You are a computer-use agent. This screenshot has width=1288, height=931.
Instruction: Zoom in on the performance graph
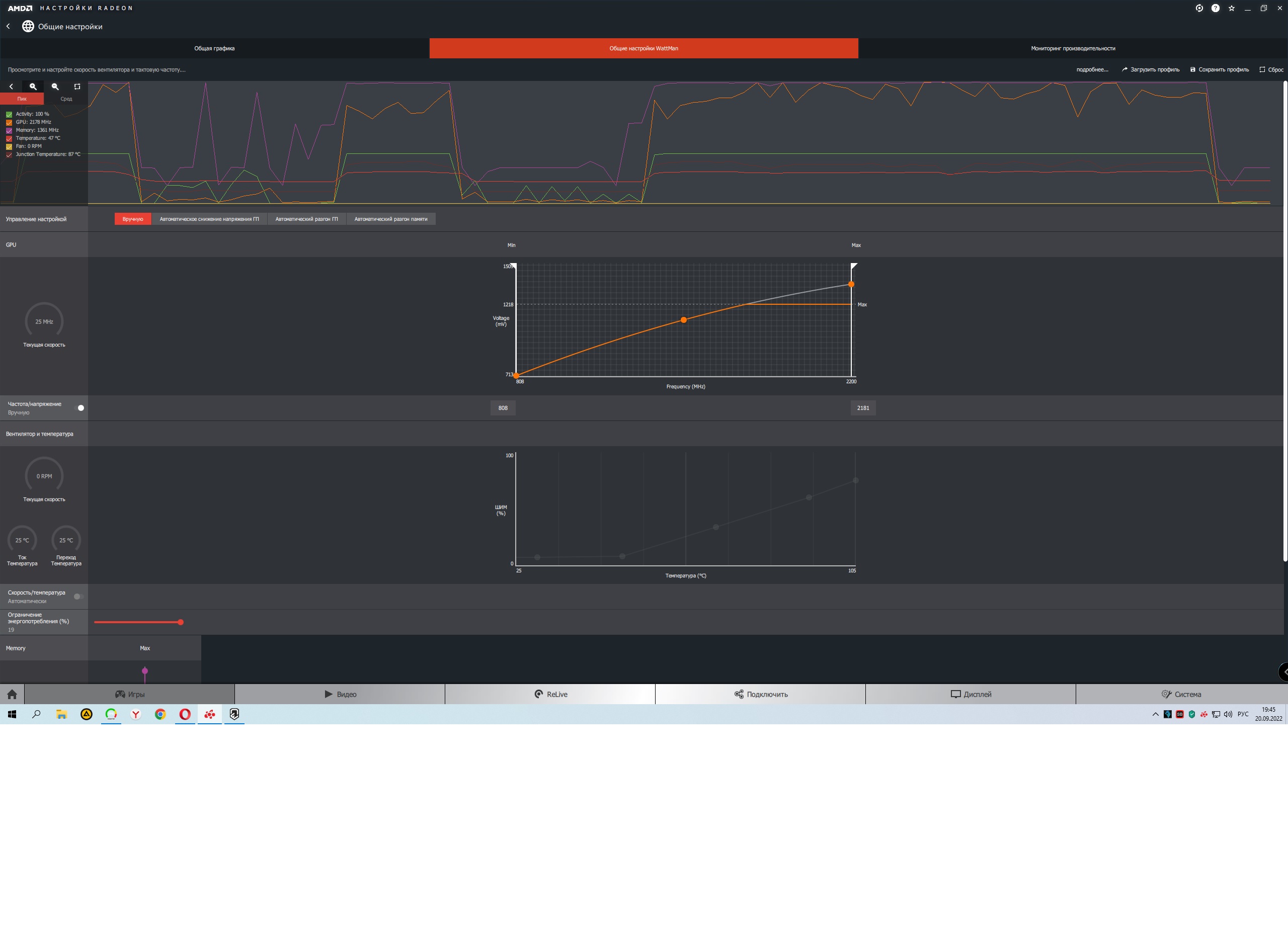[x=33, y=87]
